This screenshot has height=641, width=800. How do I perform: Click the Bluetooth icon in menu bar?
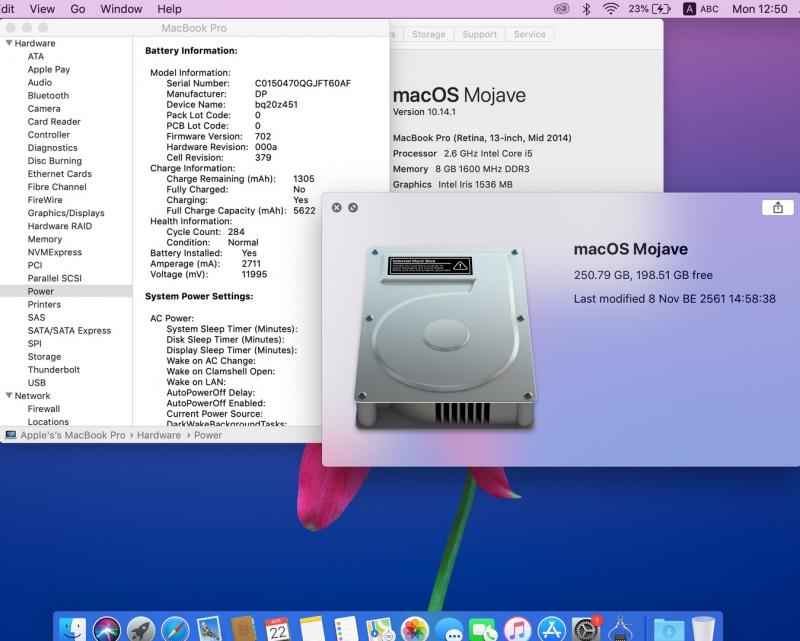[x=586, y=9]
